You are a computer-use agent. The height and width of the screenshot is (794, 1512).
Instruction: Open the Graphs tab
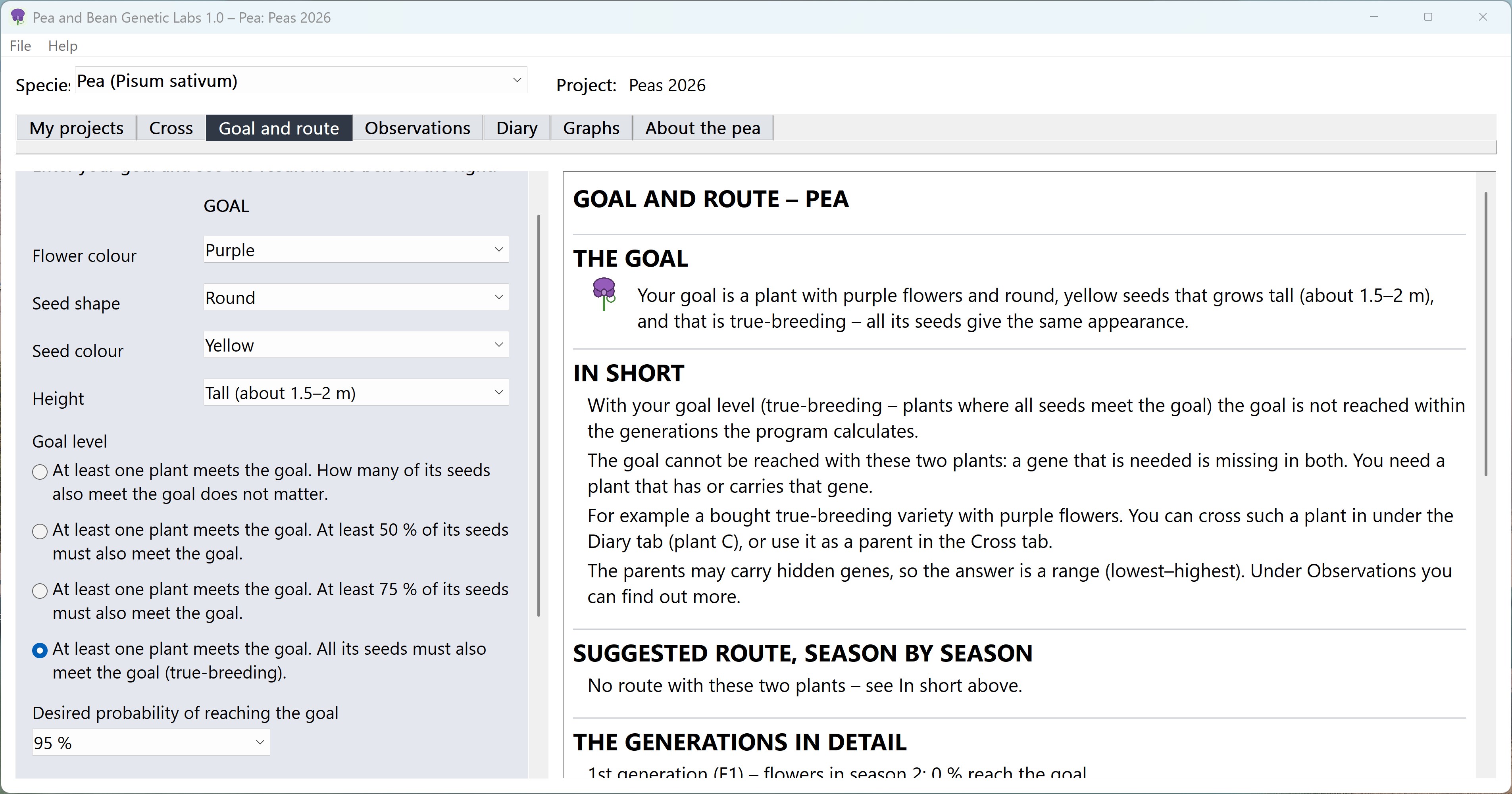pyautogui.click(x=591, y=128)
